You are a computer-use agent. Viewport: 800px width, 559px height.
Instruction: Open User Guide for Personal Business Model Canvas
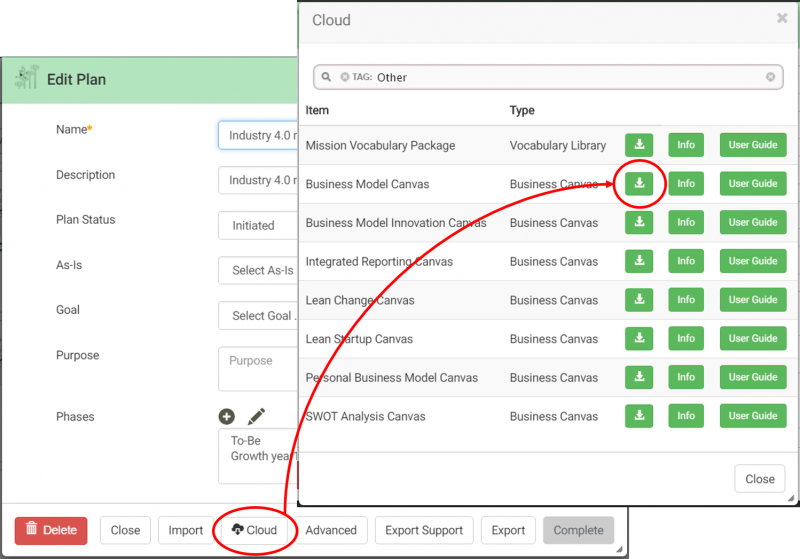tap(753, 377)
